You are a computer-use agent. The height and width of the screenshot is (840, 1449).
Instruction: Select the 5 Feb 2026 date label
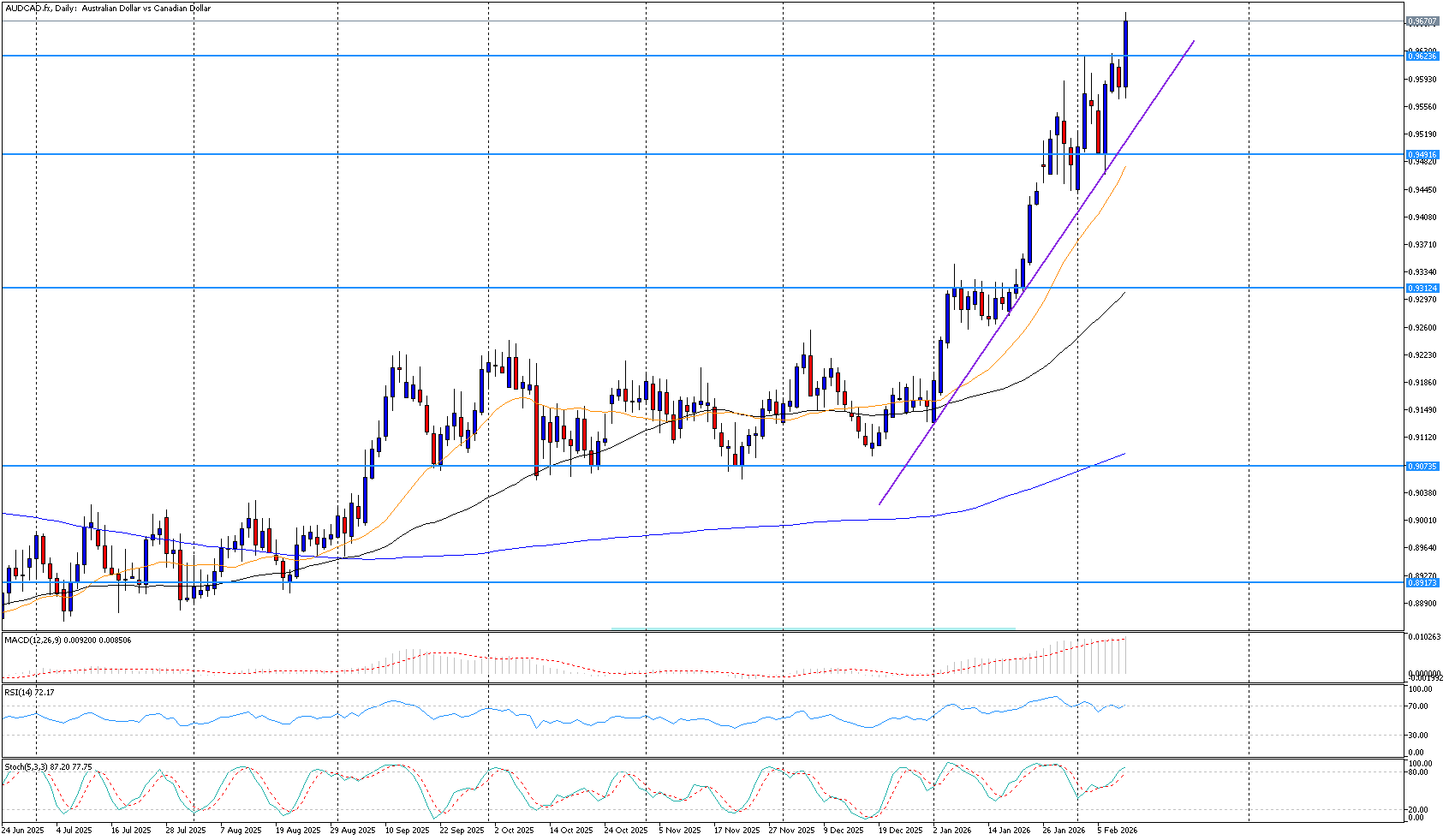1117,830
